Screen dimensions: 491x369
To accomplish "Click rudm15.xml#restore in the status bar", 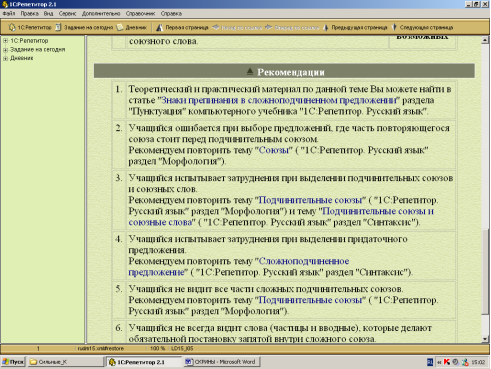I will coord(101,349).
